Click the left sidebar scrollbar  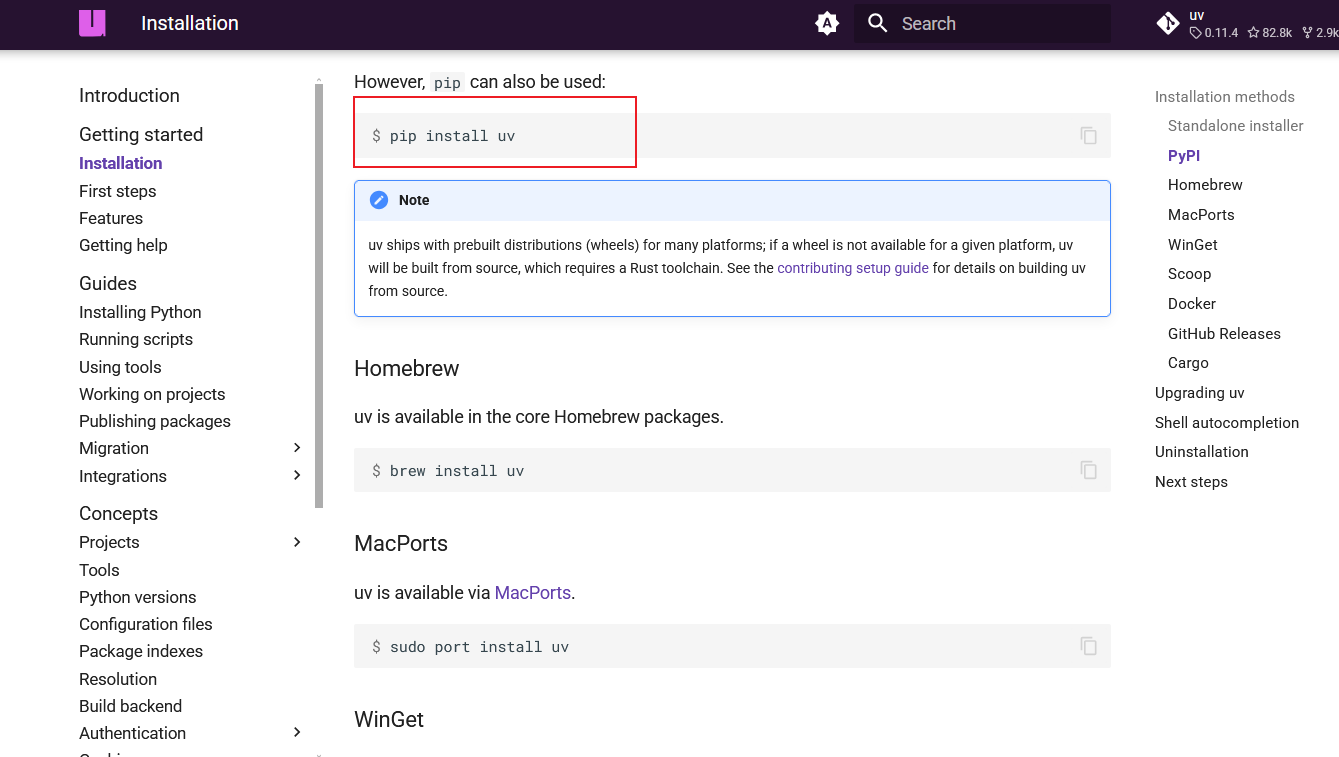[x=319, y=296]
